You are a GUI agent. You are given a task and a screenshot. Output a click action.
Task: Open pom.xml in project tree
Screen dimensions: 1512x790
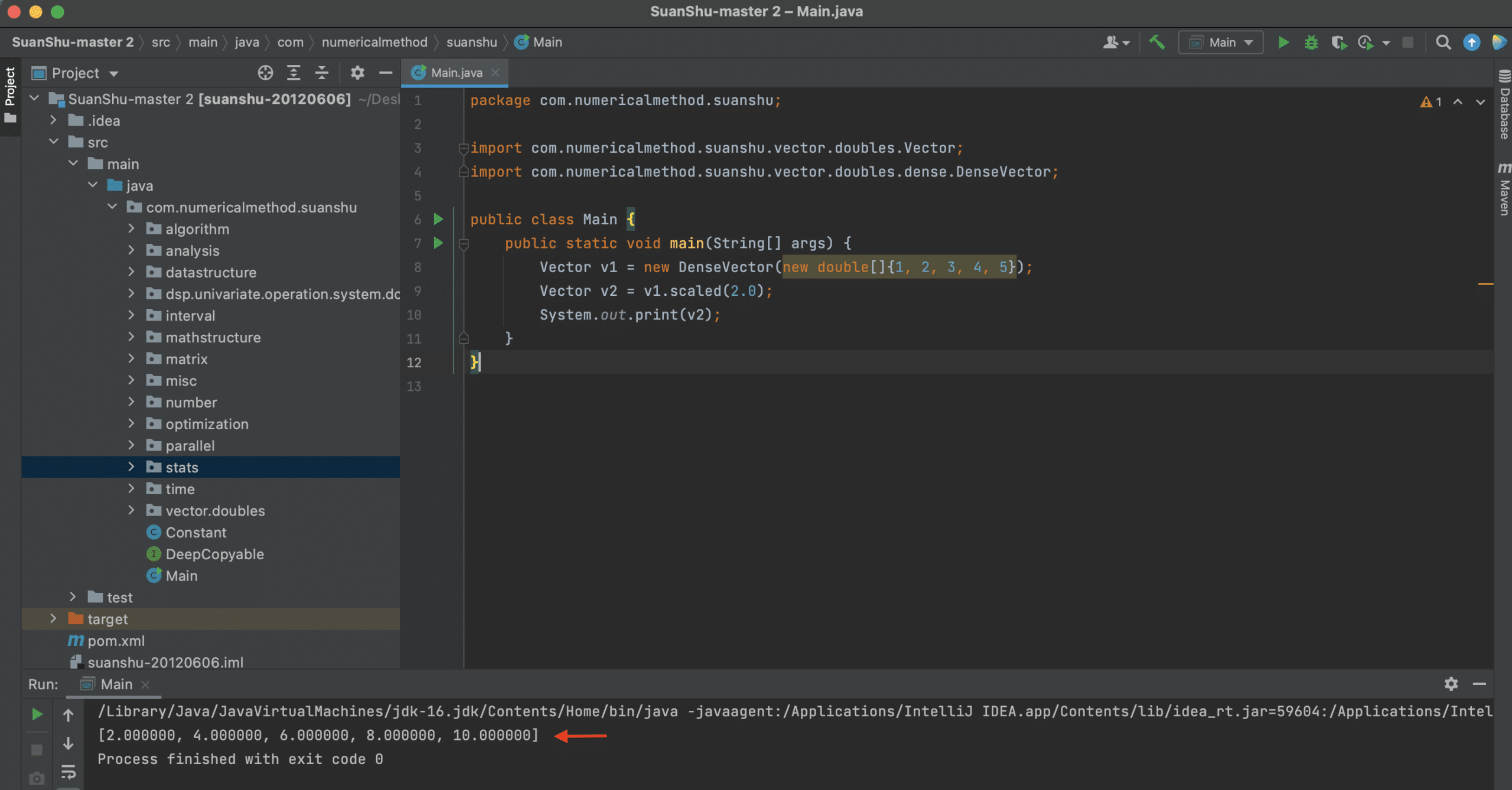click(x=116, y=641)
